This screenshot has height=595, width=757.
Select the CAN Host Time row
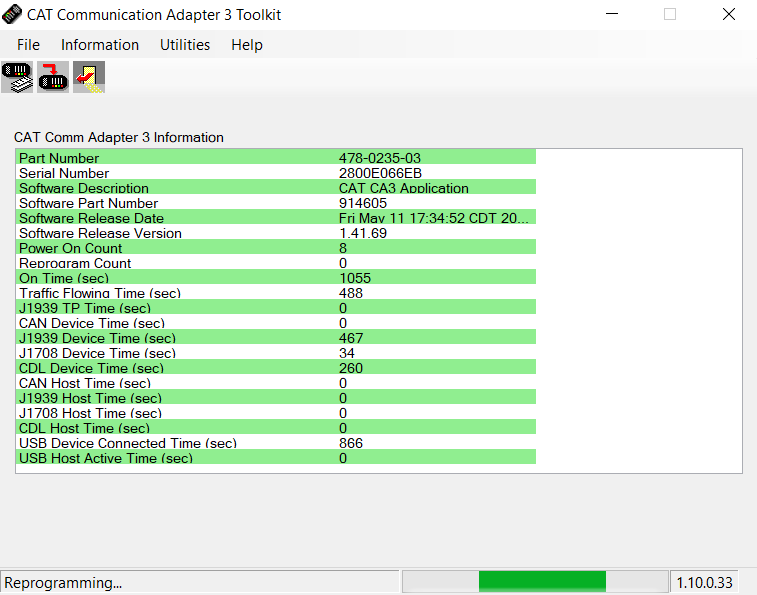pos(276,382)
